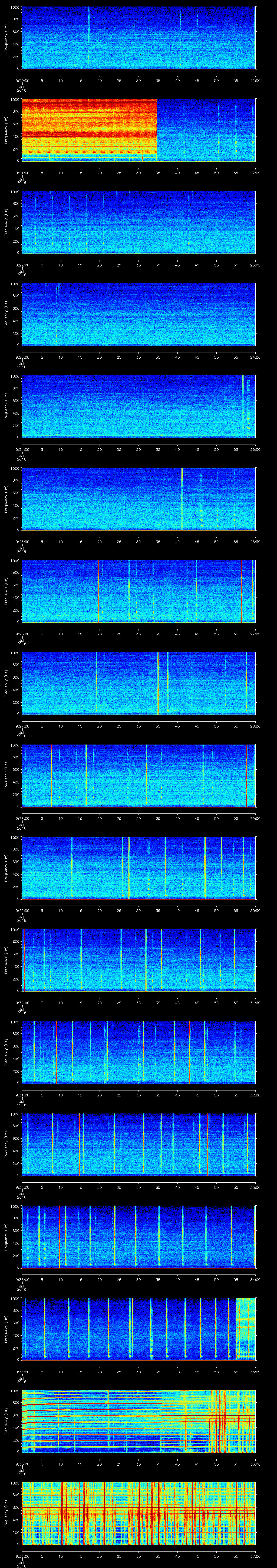Select the red spike near 20 seconds in 9:26:00 panel
277x1568 pixels.
(99, 590)
